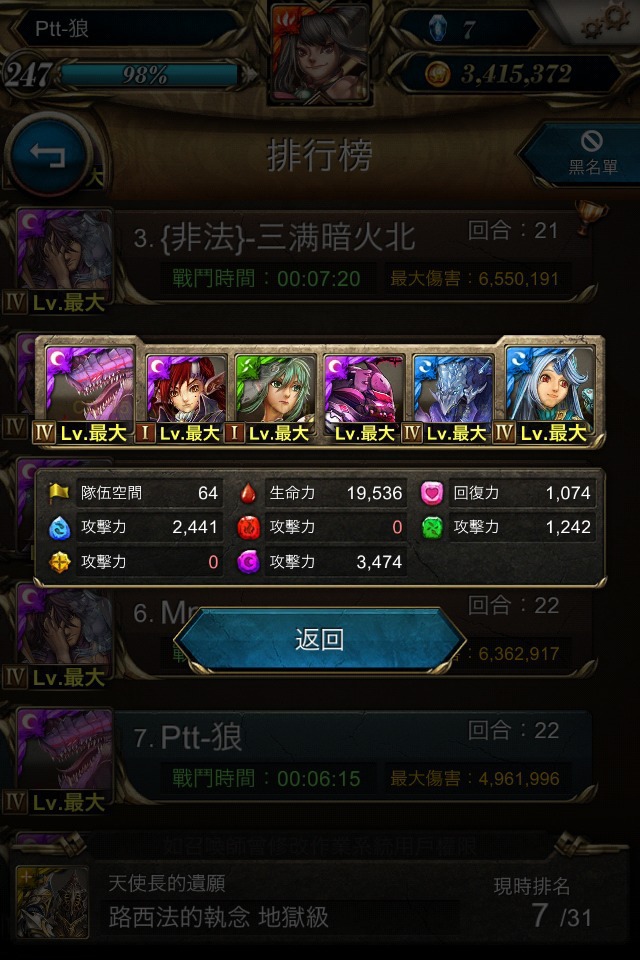
Task: Select the green-haired earth character card
Action: (x=276, y=394)
